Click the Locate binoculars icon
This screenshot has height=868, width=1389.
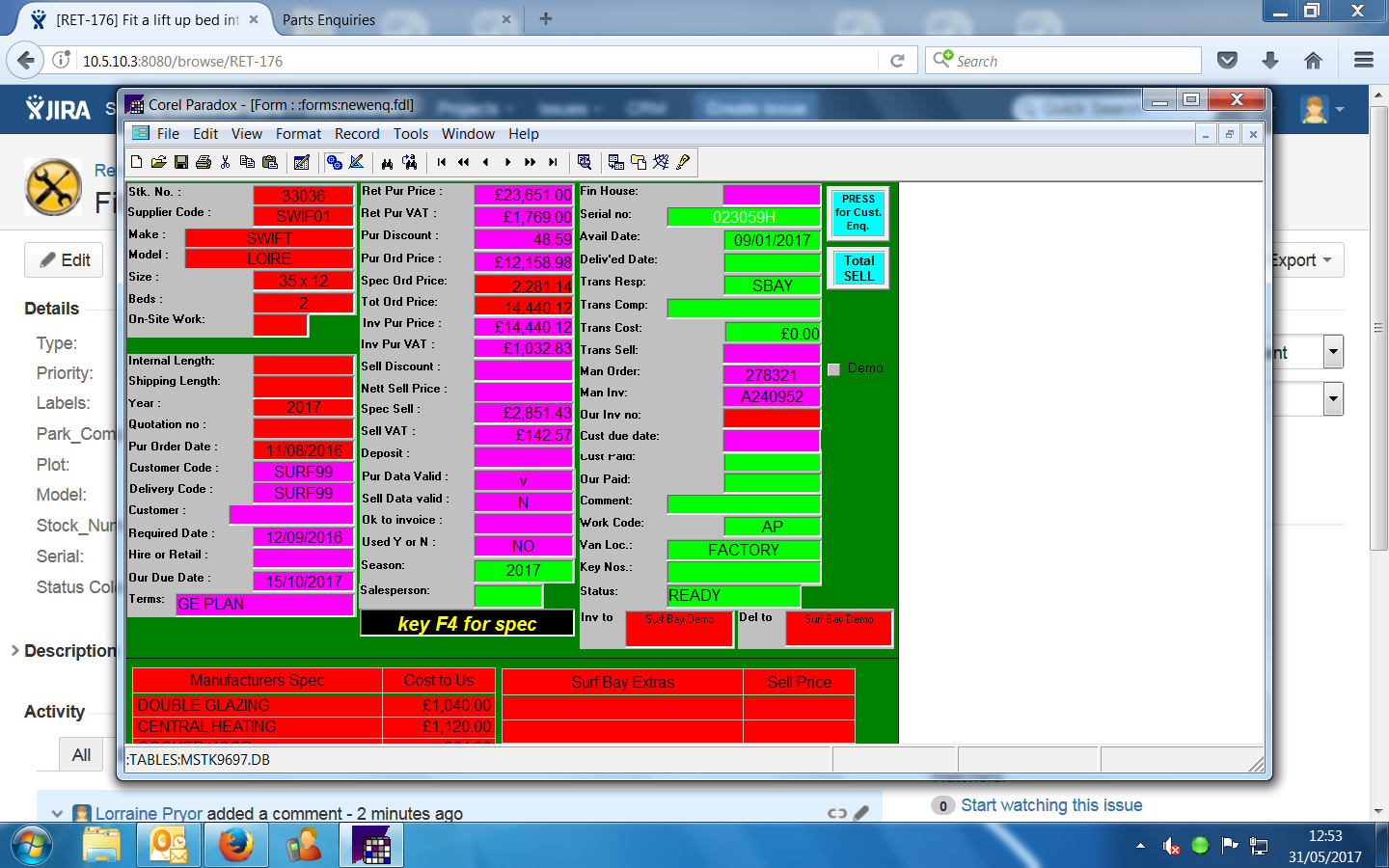387,162
